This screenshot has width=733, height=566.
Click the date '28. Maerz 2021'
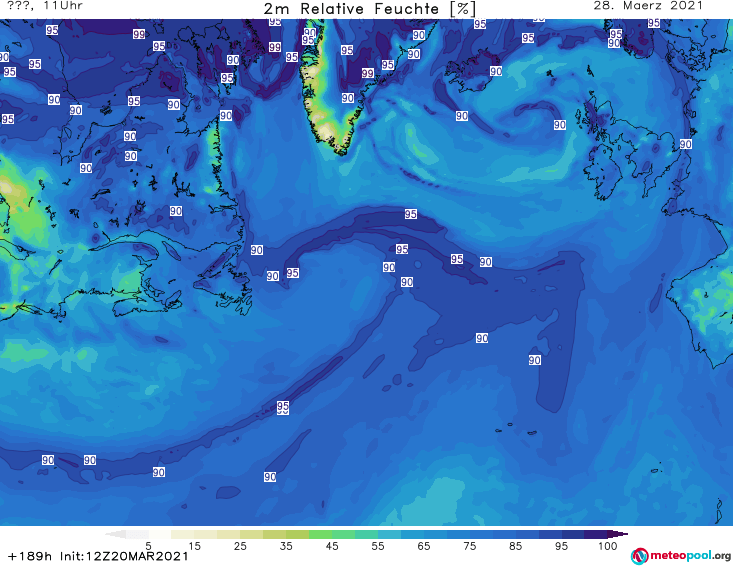click(x=648, y=6)
